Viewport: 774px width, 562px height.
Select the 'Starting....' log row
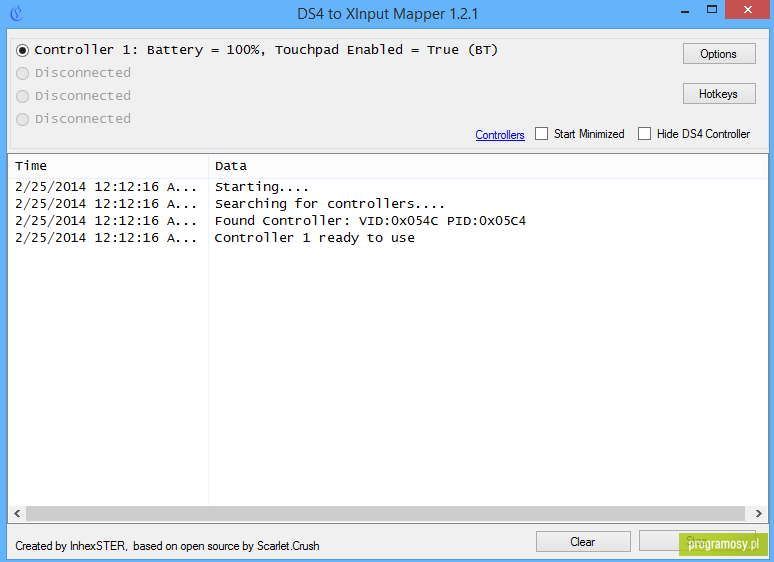(x=387, y=187)
